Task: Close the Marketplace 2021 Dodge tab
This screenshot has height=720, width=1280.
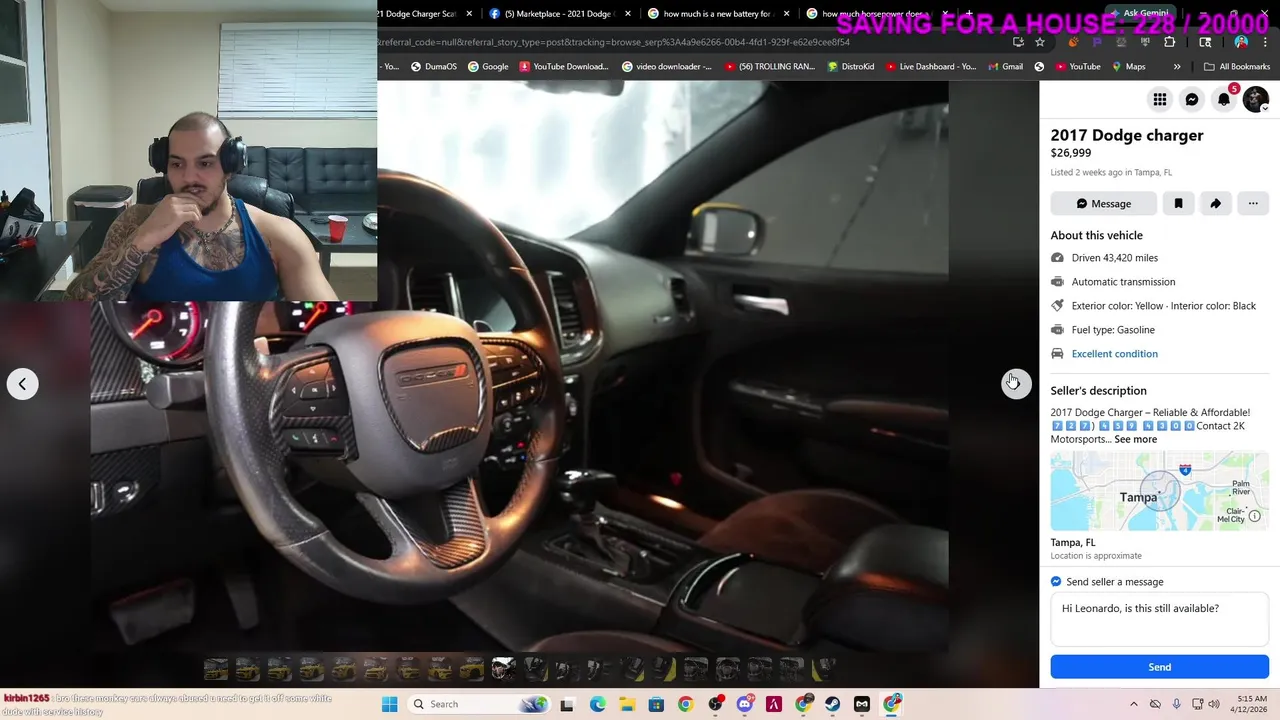Action: coord(628,14)
